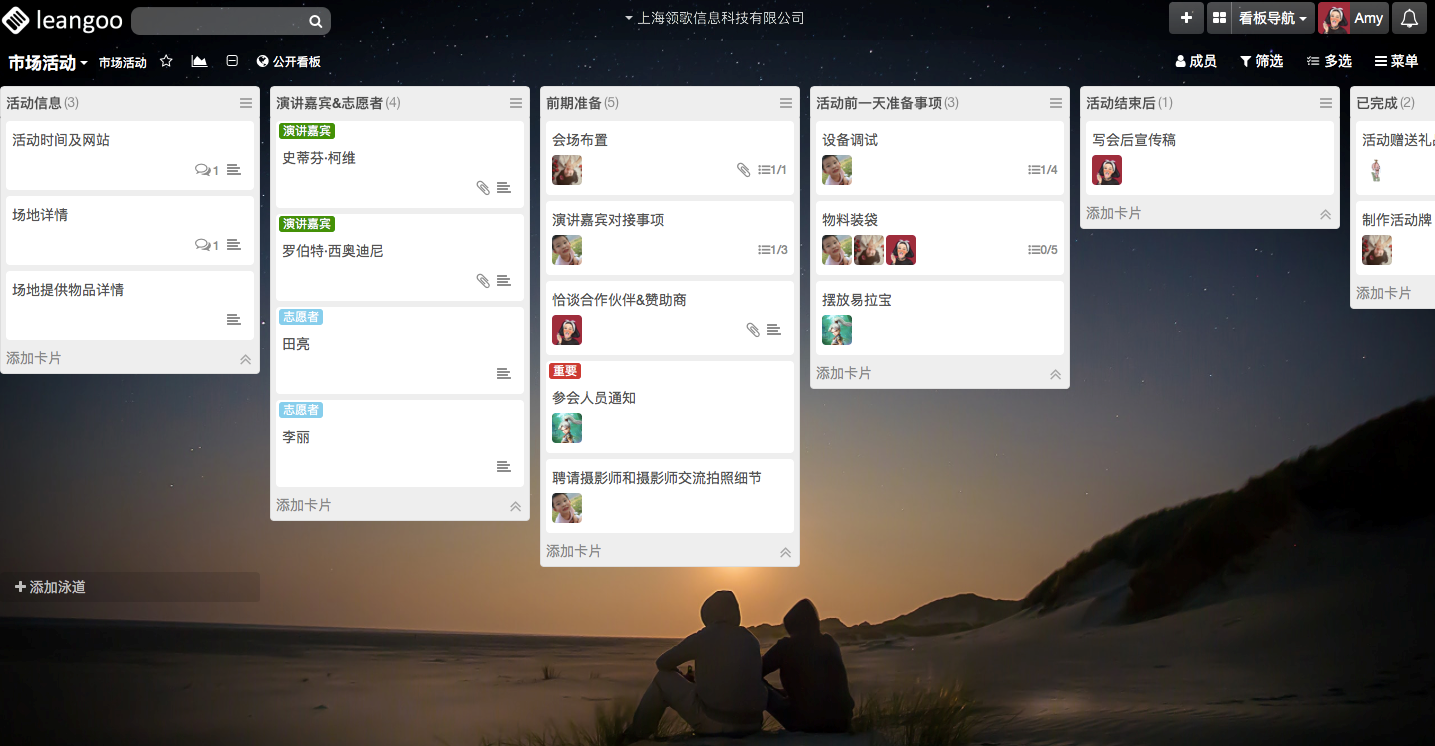The width and height of the screenshot is (1435, 746).
Task: Click the red 重要 label on card
Action: pos(564,371)
